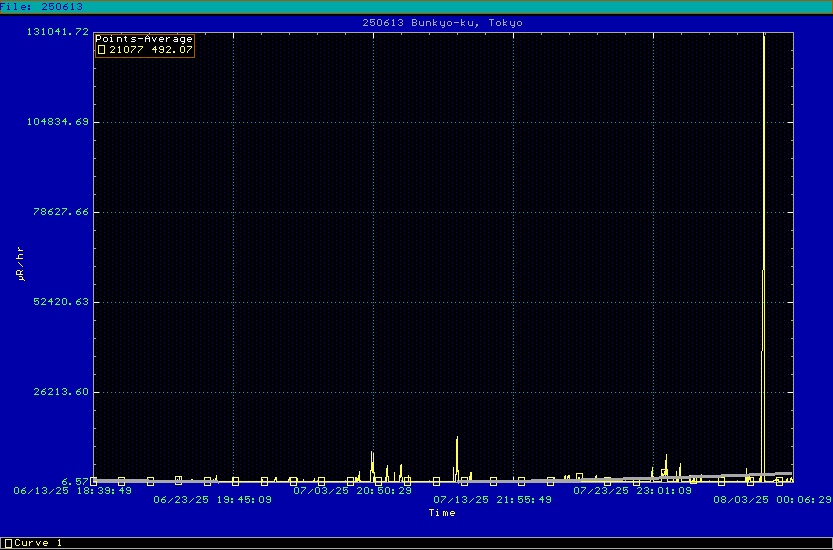
Task: Click the 06/23/25 19:45:09 time label
Action: (212, 500)
